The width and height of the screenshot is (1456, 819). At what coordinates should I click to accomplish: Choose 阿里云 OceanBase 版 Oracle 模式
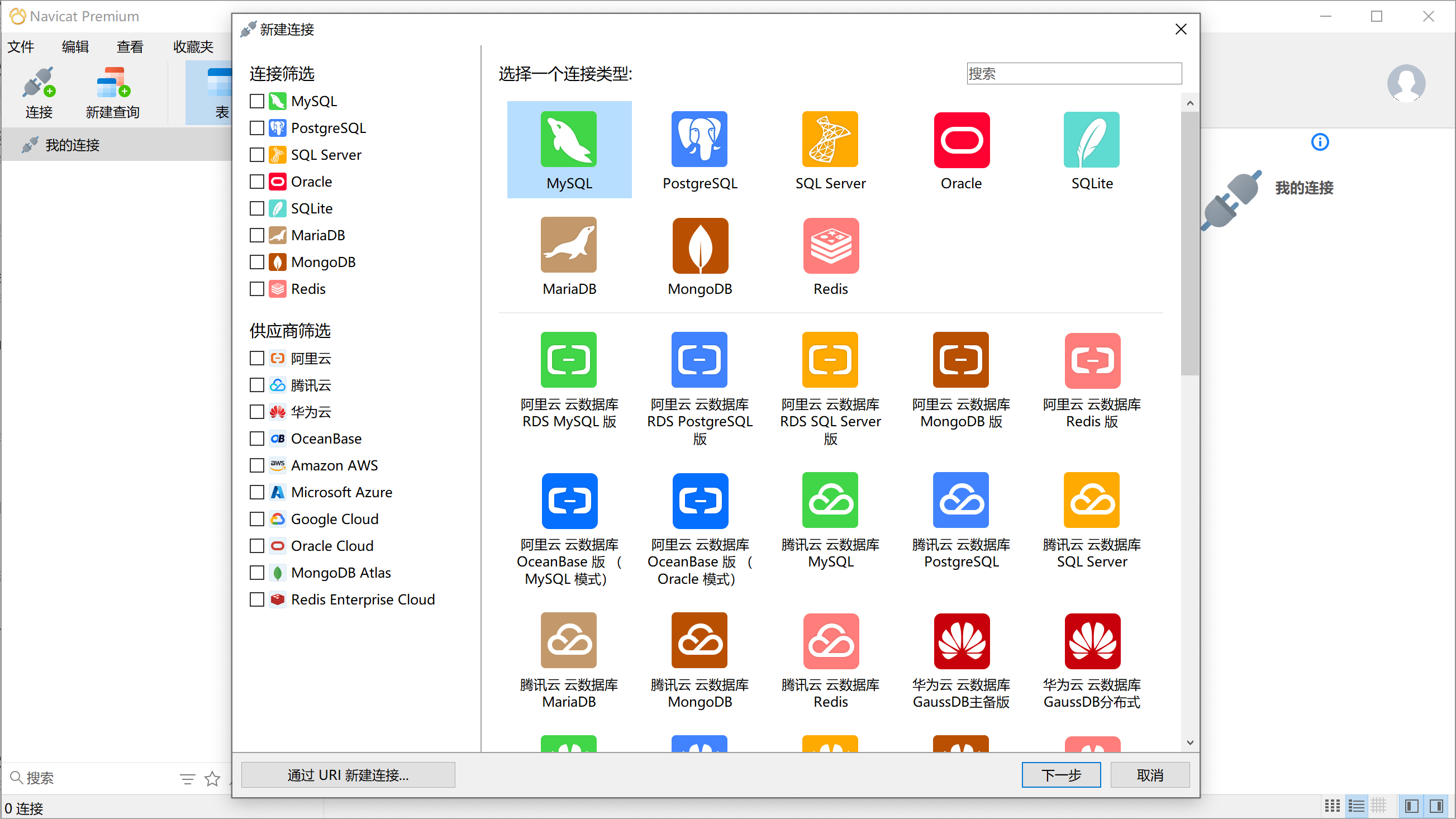click(700, 500)
